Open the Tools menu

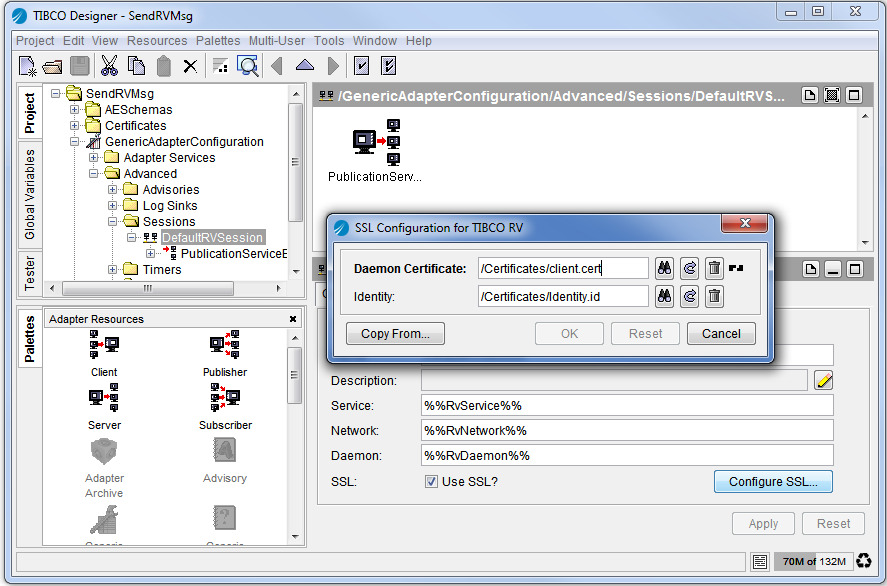[329, 41]
